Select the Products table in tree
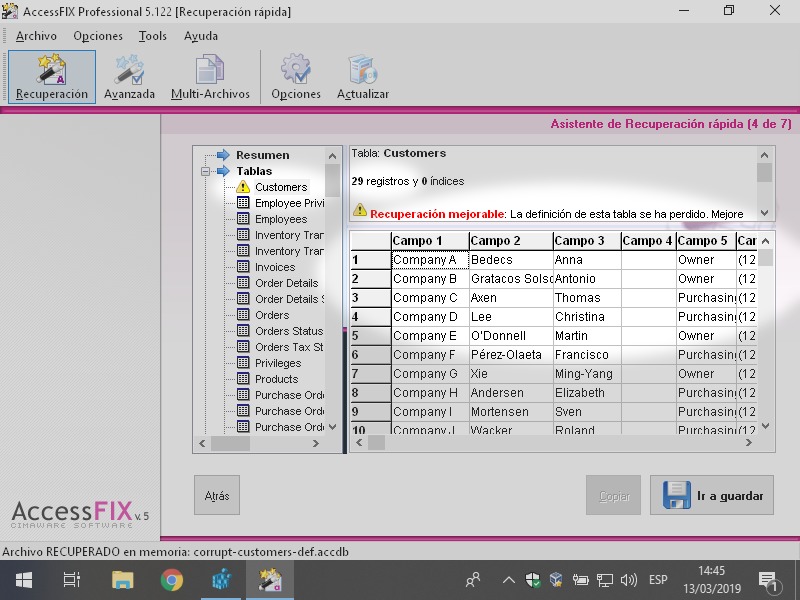This screenshot has height=600, width=800. coord(276,379)
